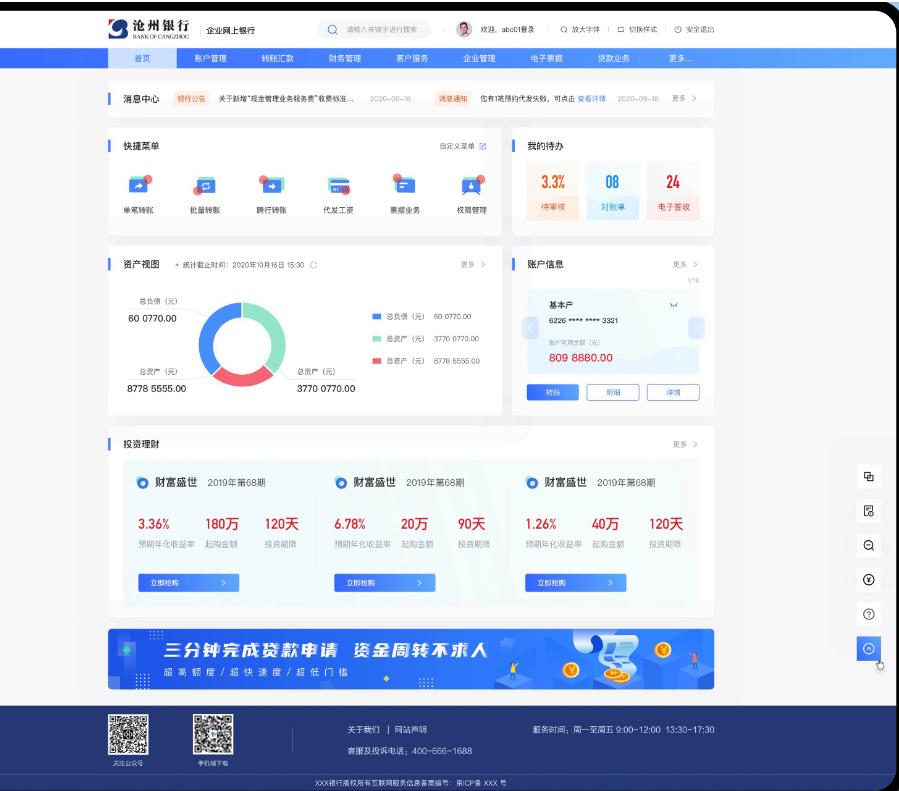Screen dimensions: 899x791
Task: Click the 切换样式 switch style icon
Action: 621,29
